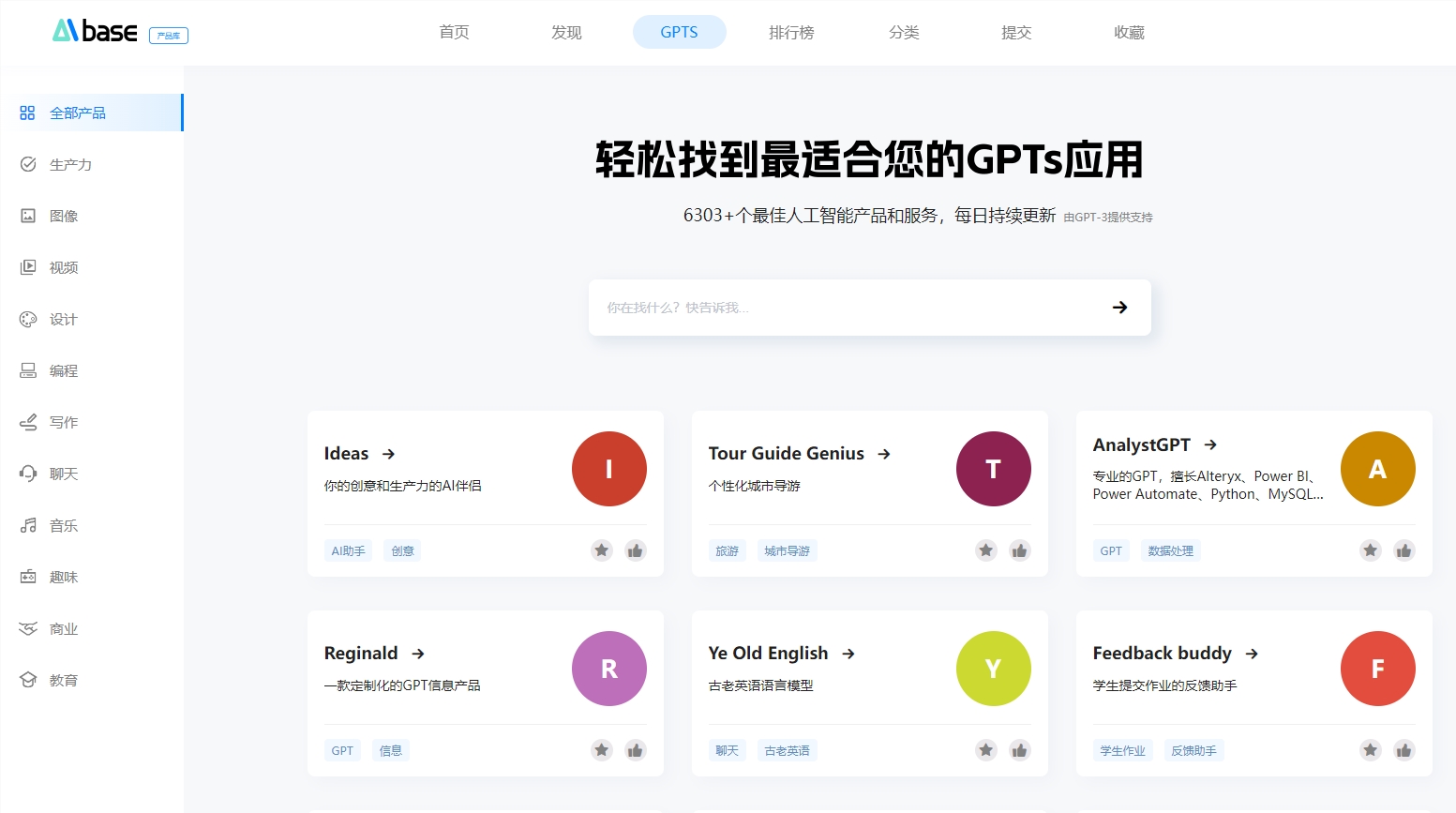
Task: Favorite the Ideas card with star icon
Action: point(602,550)
